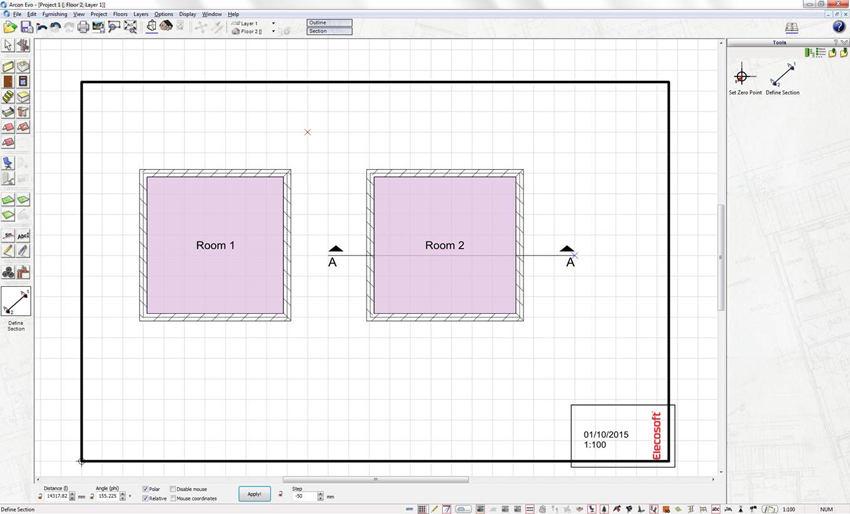Select the door tool

pyautogui.click(x=8, y=82)
